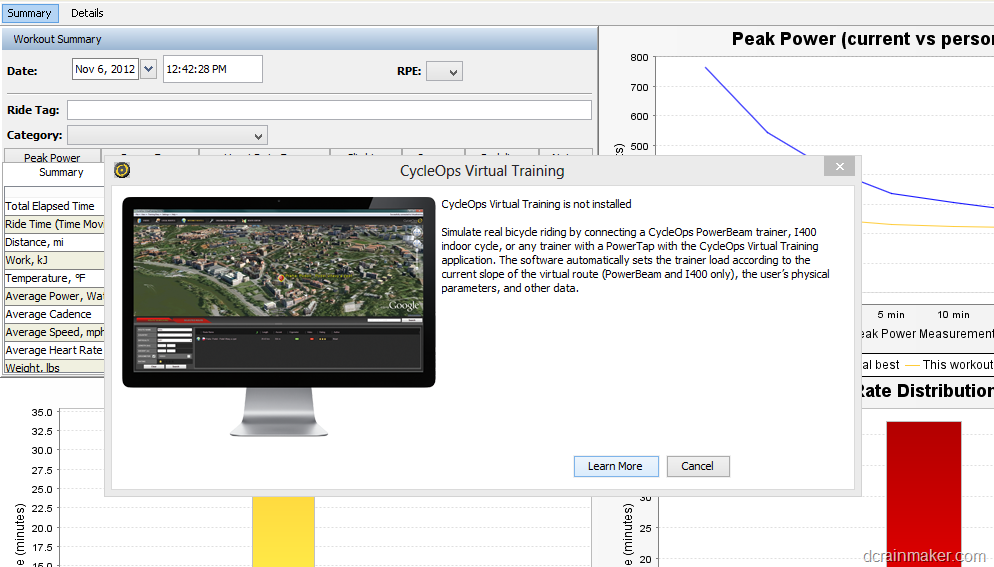
Task: Close the CycleOps Virtual Training dialog
Action: click(x=839, y=166)
